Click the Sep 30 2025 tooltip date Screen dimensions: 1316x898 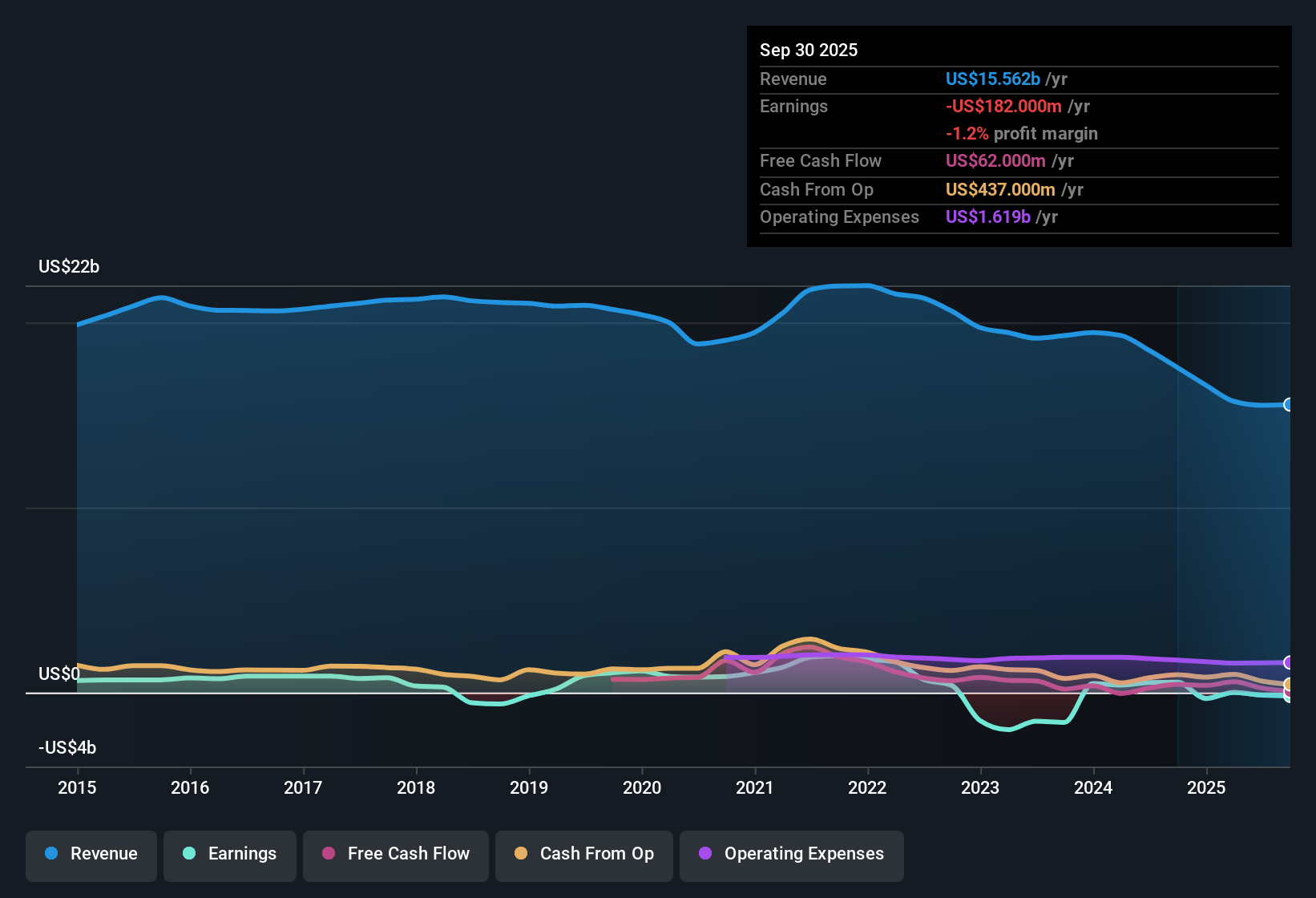tap(809, 51)
